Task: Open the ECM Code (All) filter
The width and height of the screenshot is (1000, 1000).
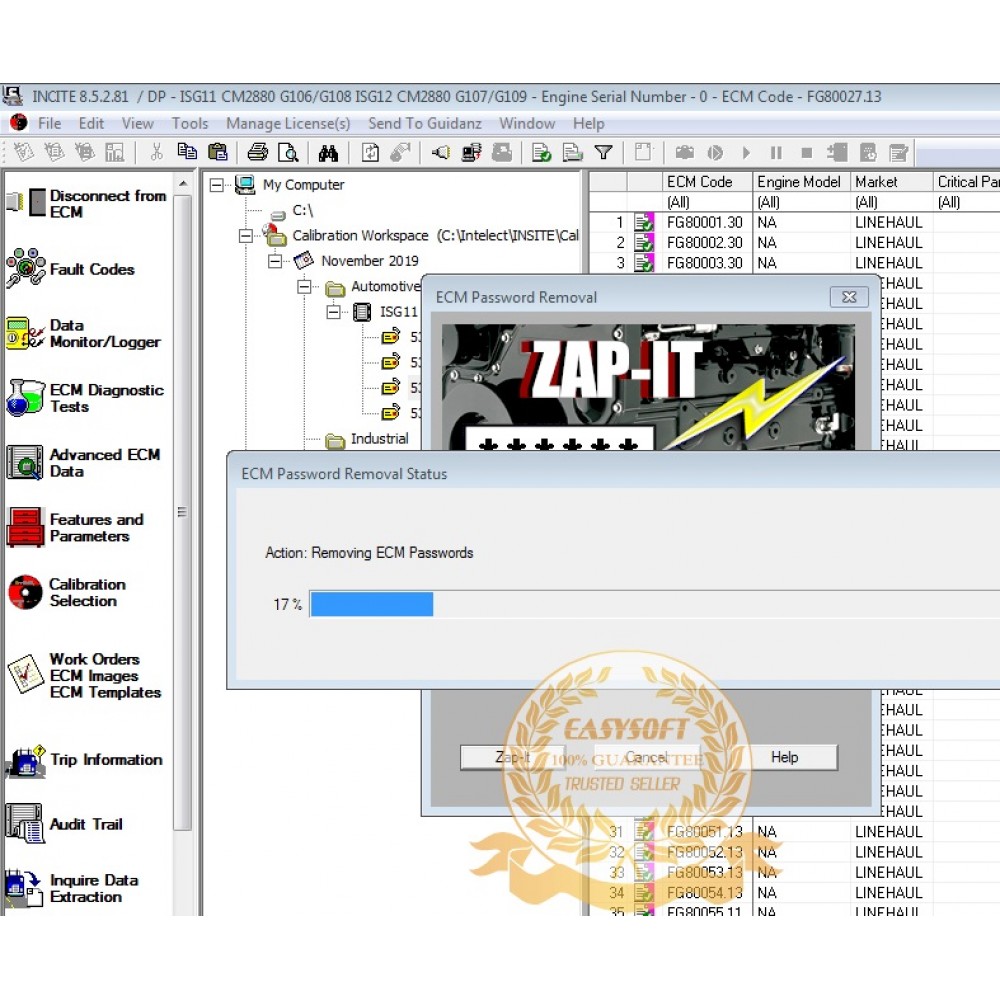Action: click(x=707, y=202)
